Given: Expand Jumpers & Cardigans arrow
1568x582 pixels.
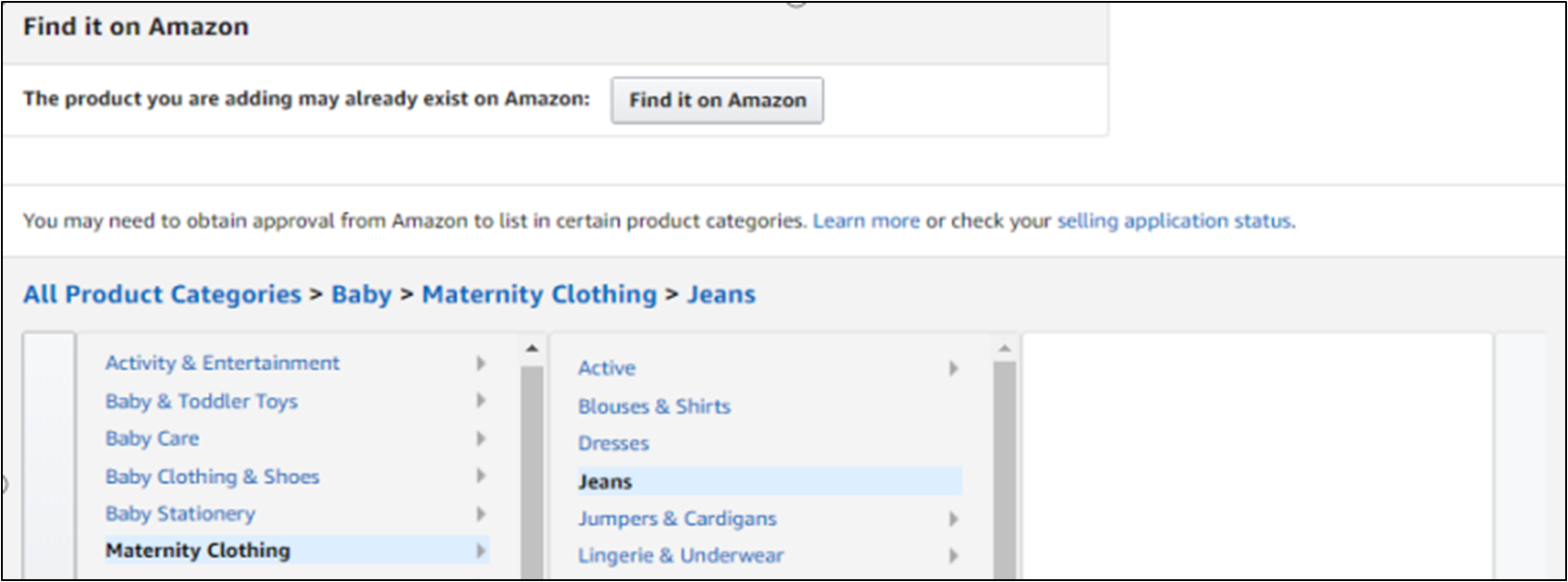Looking at the screenshot, I should point(954,519).
